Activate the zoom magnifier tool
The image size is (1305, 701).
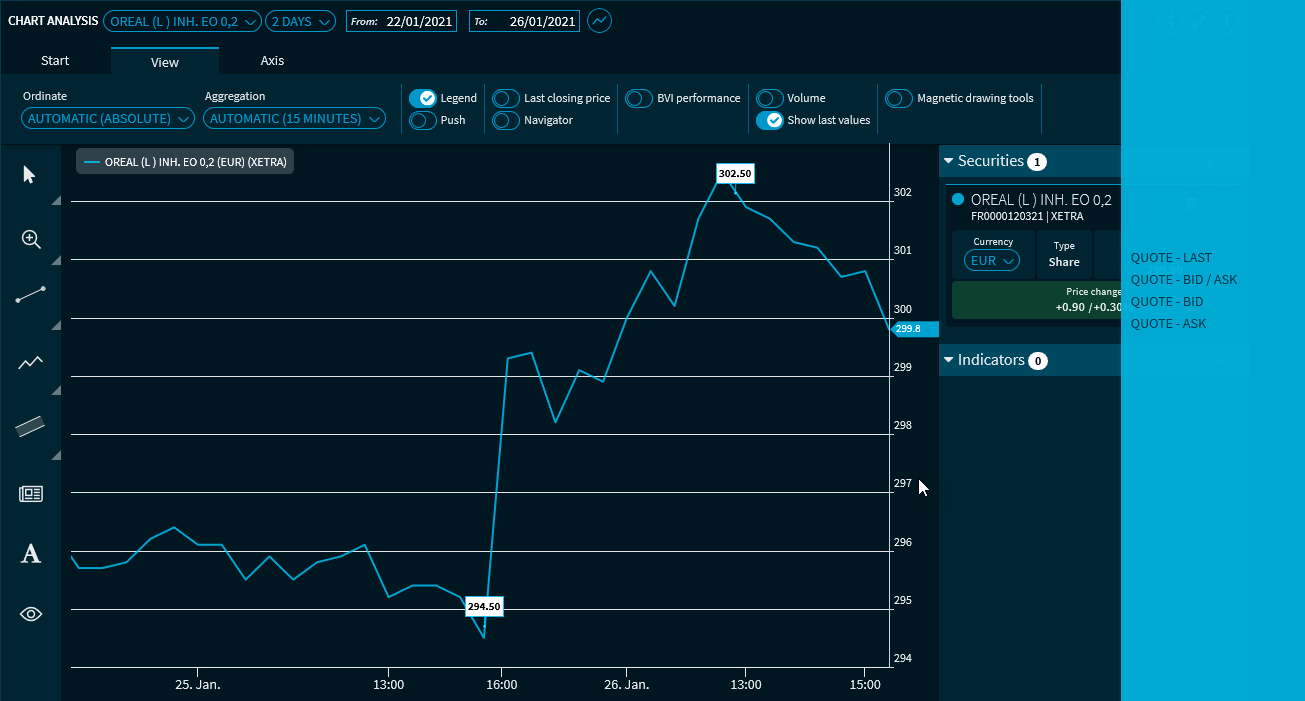tap(31, 239)
